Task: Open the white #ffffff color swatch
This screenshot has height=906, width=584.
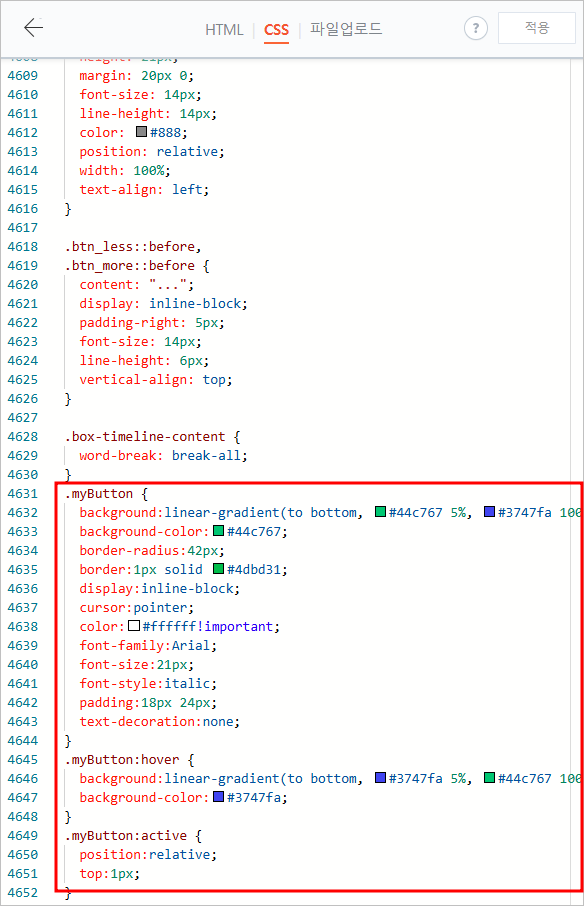Action: 134,625
